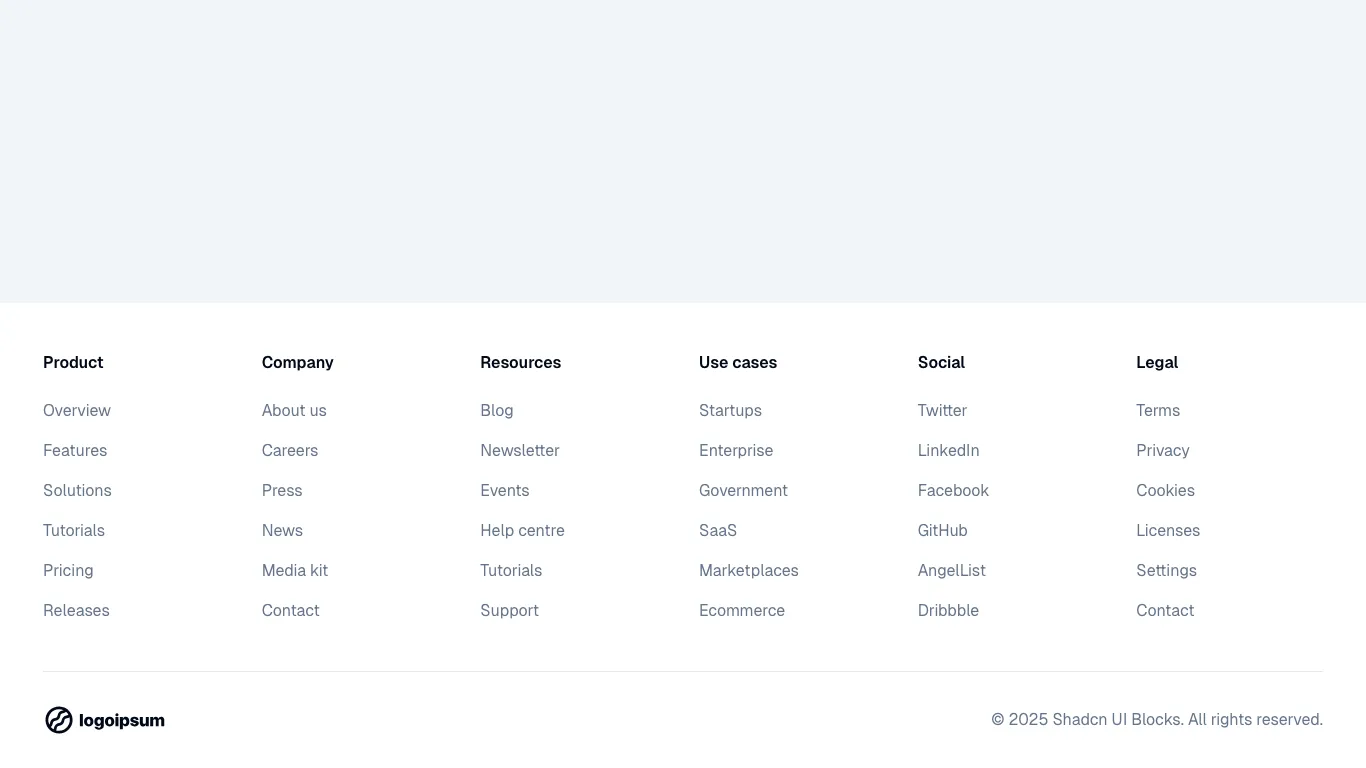
Task: View the Cookies policy link
Action: point(1165,490)
